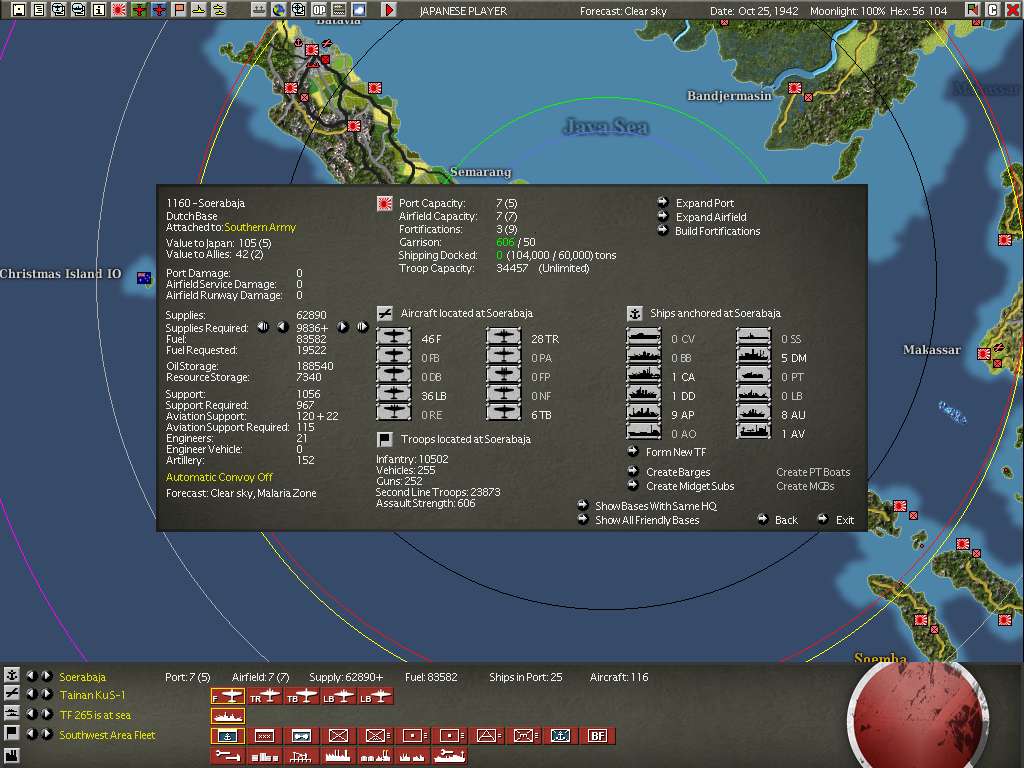Click the crosshair target toolbar icon
This screenshot has width=1024, height=768.
pos(298,10)
